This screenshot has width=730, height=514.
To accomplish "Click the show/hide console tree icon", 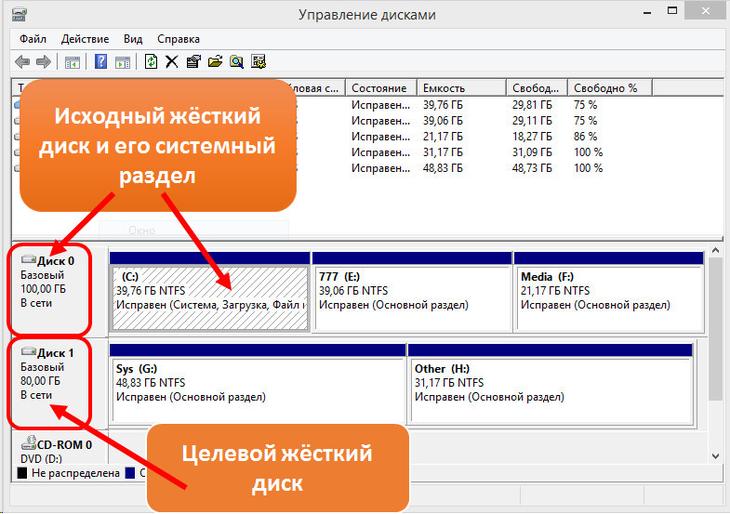I will click(x=72, y=62).
